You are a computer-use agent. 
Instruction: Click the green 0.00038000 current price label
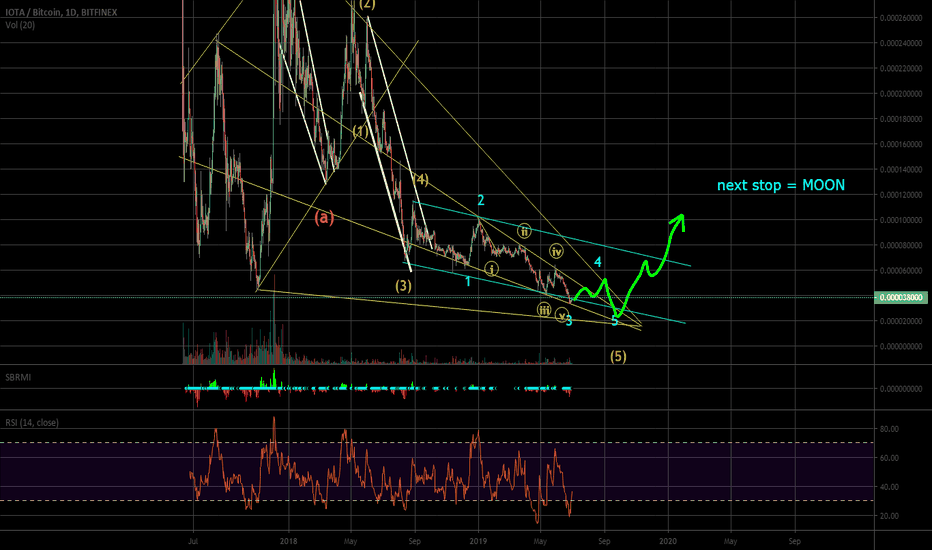click(x=901, y=297)
